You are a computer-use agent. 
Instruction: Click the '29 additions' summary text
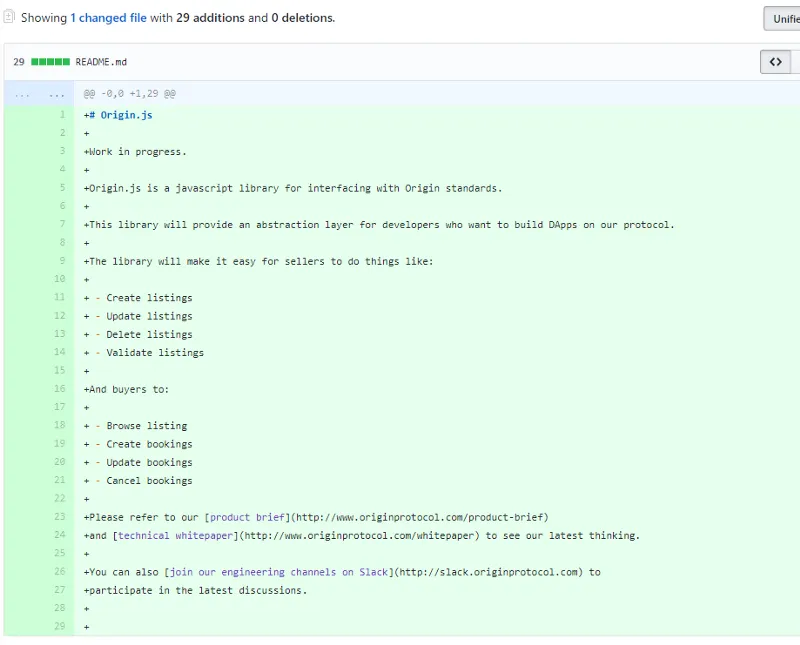[210, 18]
